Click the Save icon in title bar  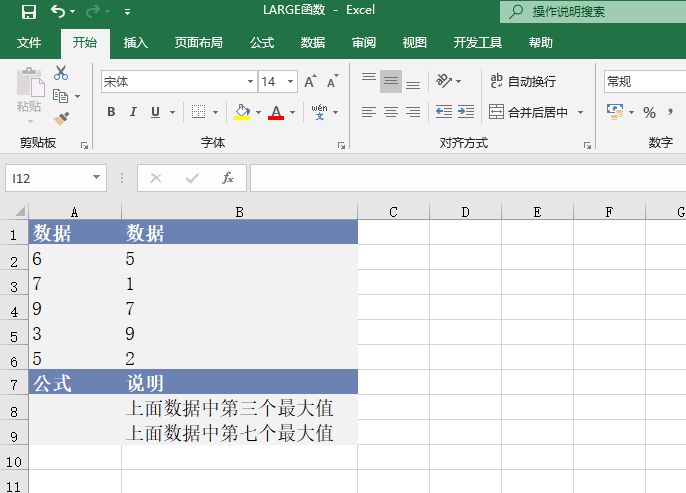tap(28, 12)
